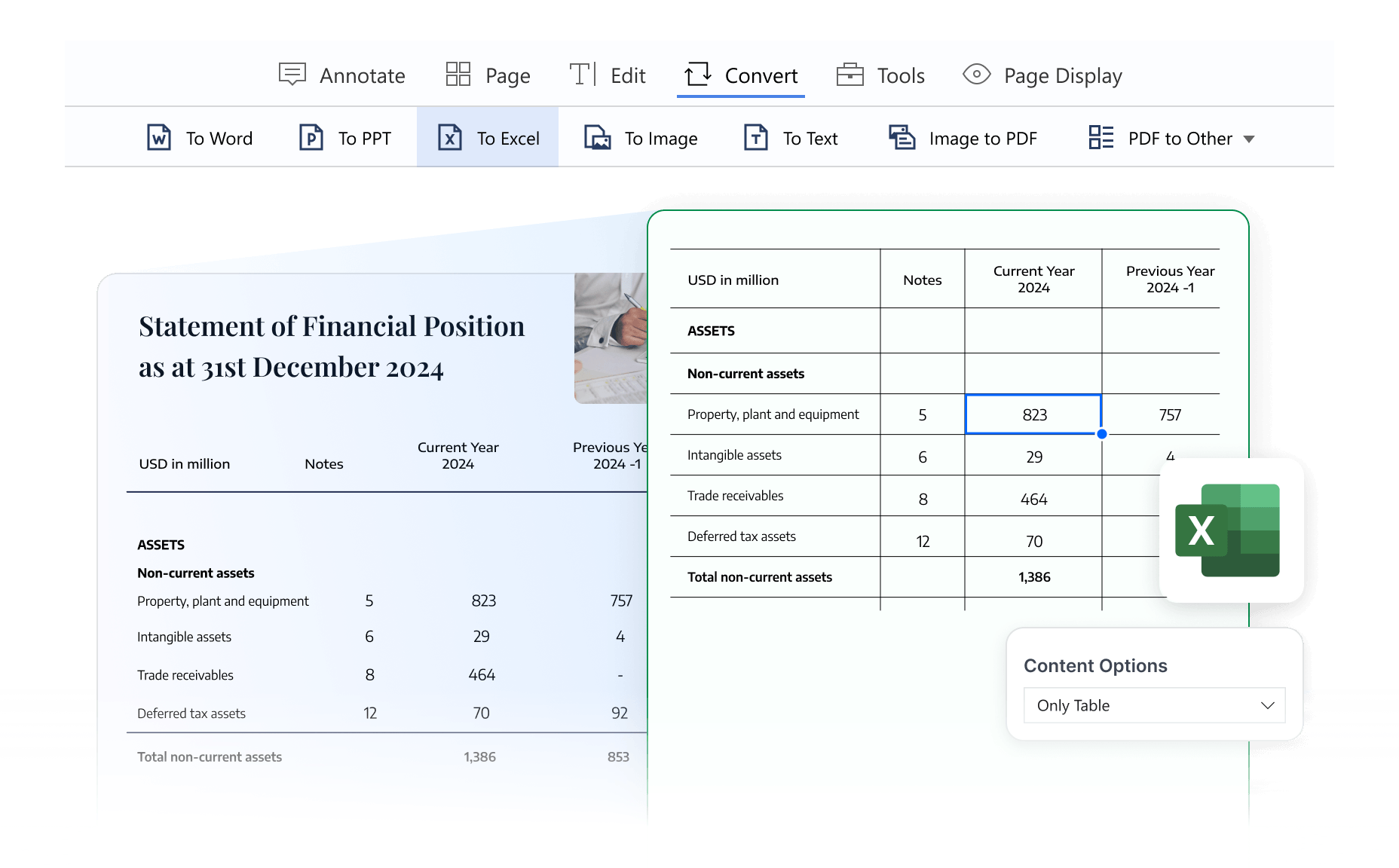1399x868 pixels.
Task: Click the Total non-current assets row
Action: (x=760, y=577)
